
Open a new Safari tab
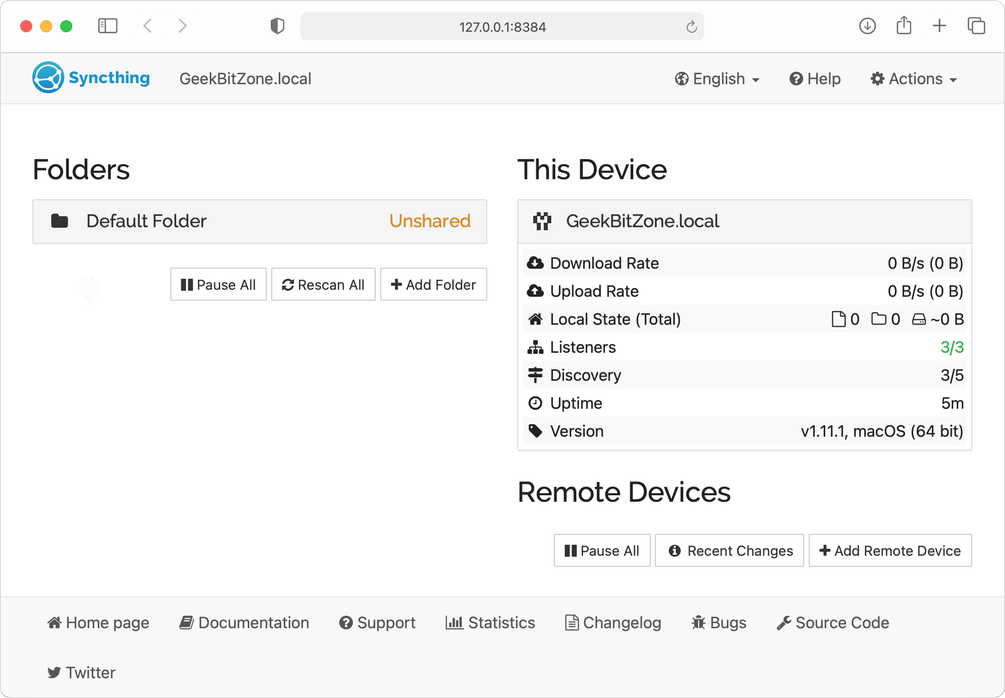click(939, 26)
